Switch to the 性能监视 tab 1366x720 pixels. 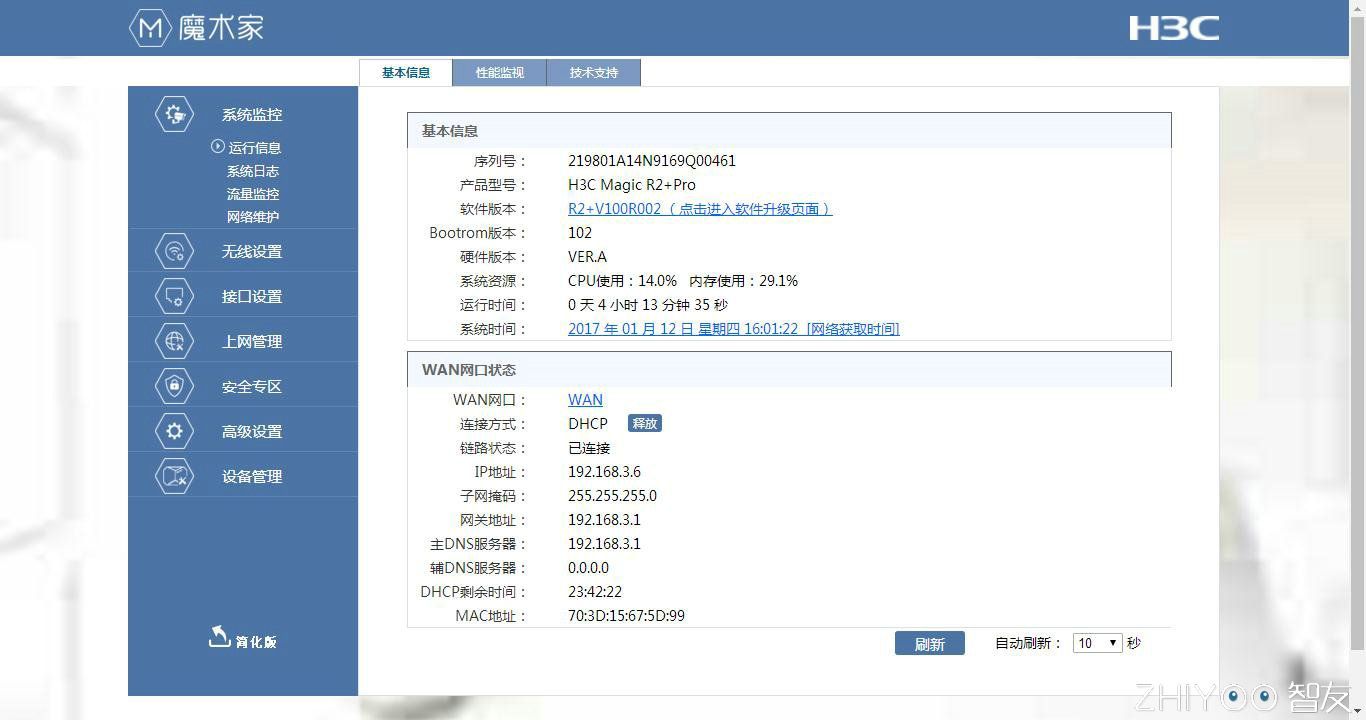499,72
